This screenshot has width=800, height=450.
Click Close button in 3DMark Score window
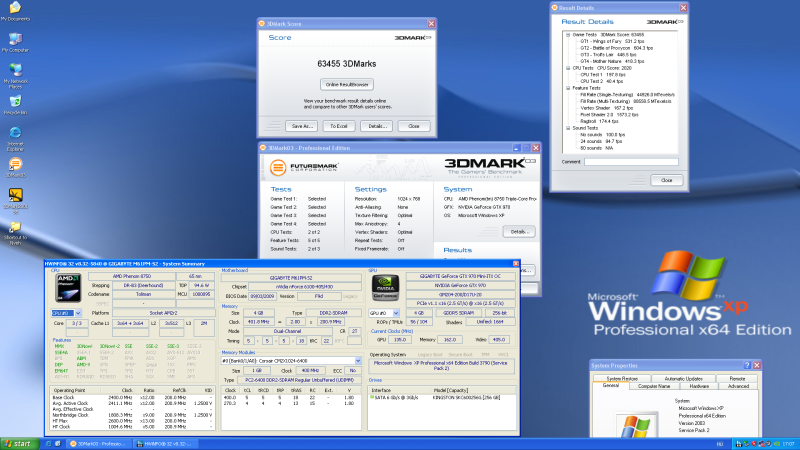[x=414, y=126]
